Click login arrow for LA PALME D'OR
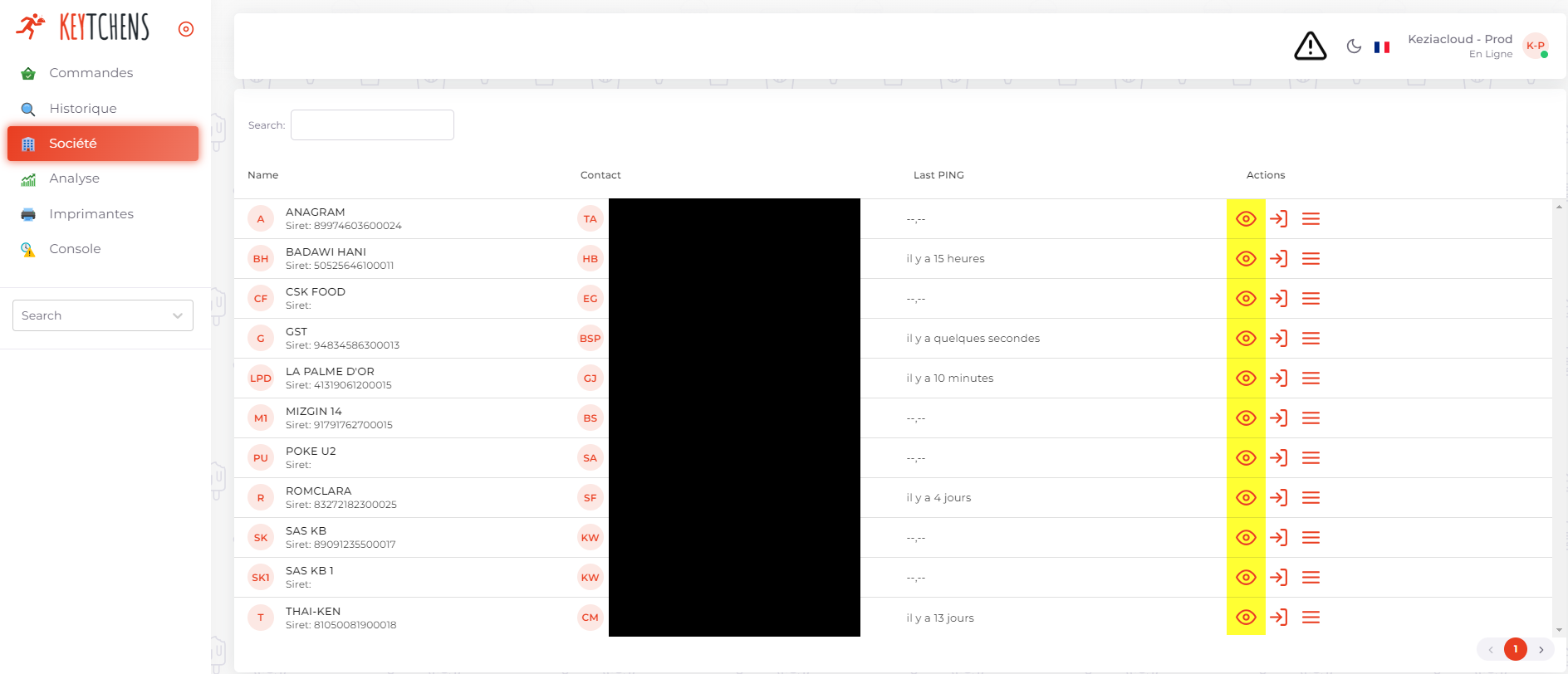This screenshot has height=674, width=1568. pyautogui.click(x=1279, y=379)
